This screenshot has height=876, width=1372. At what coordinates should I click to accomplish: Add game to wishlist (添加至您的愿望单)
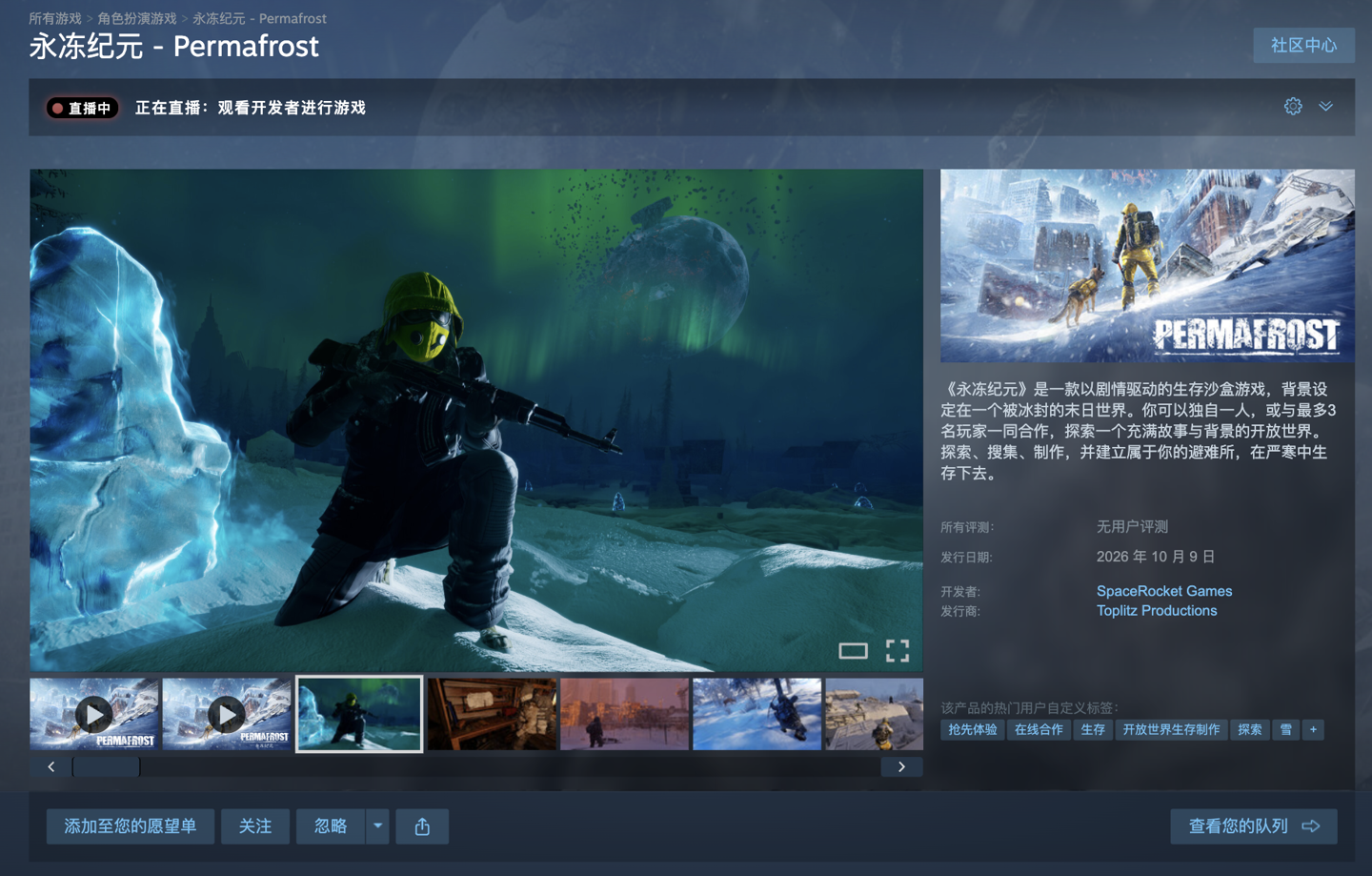coord(131,826)
